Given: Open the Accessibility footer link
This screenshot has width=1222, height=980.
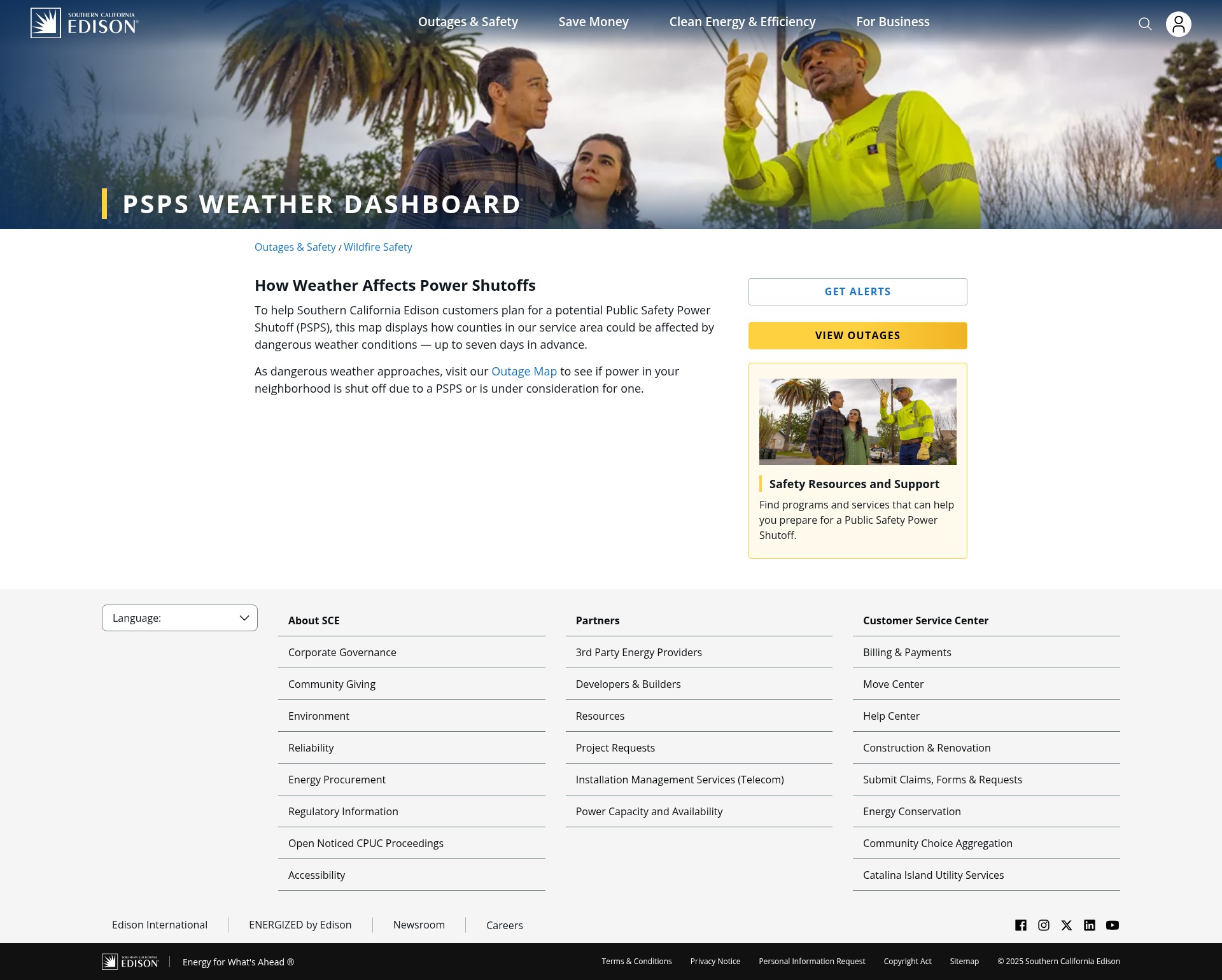Looking at the screenshot, I should (316, 875).
